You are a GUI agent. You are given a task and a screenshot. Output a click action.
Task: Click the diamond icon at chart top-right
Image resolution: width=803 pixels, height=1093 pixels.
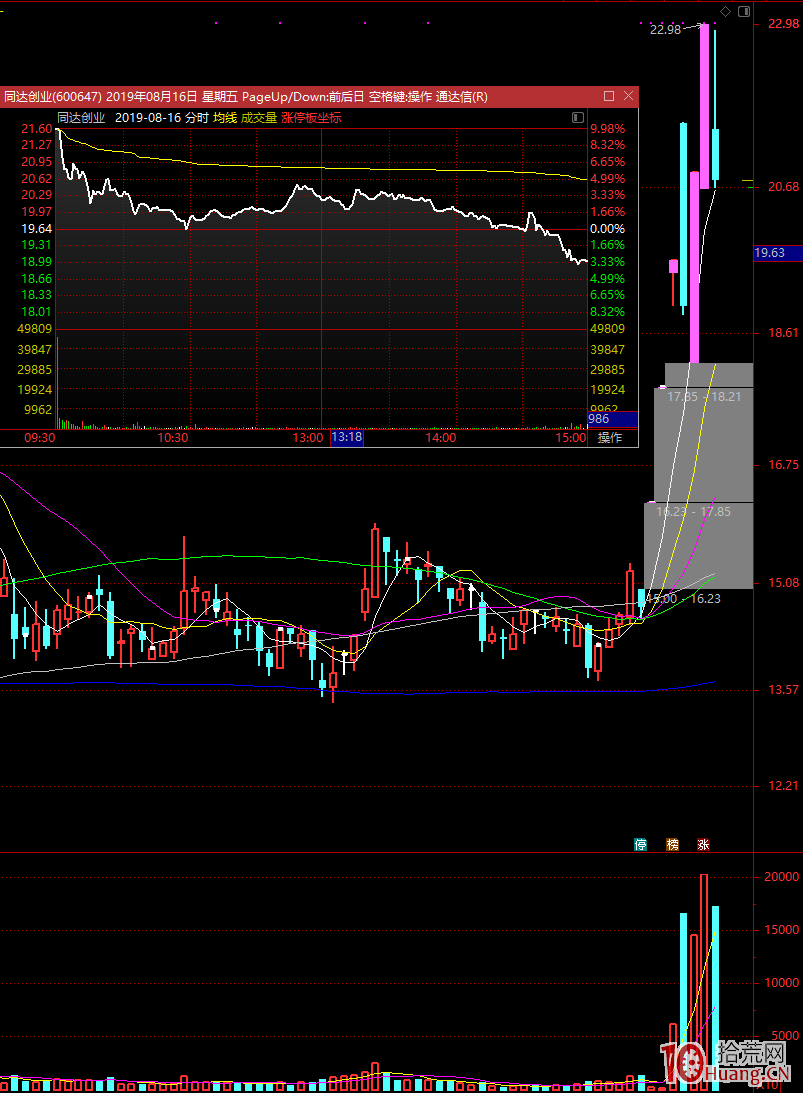[725, 11]
